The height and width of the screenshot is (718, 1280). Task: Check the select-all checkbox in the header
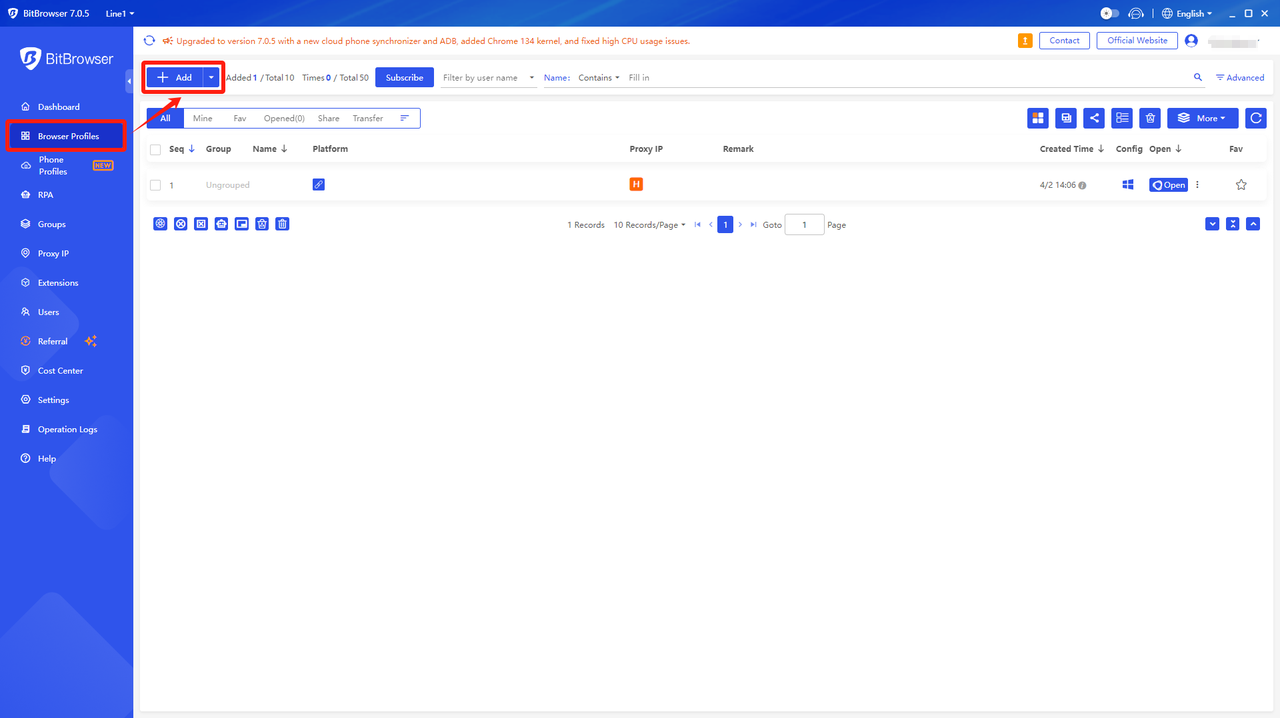[156, 148]
